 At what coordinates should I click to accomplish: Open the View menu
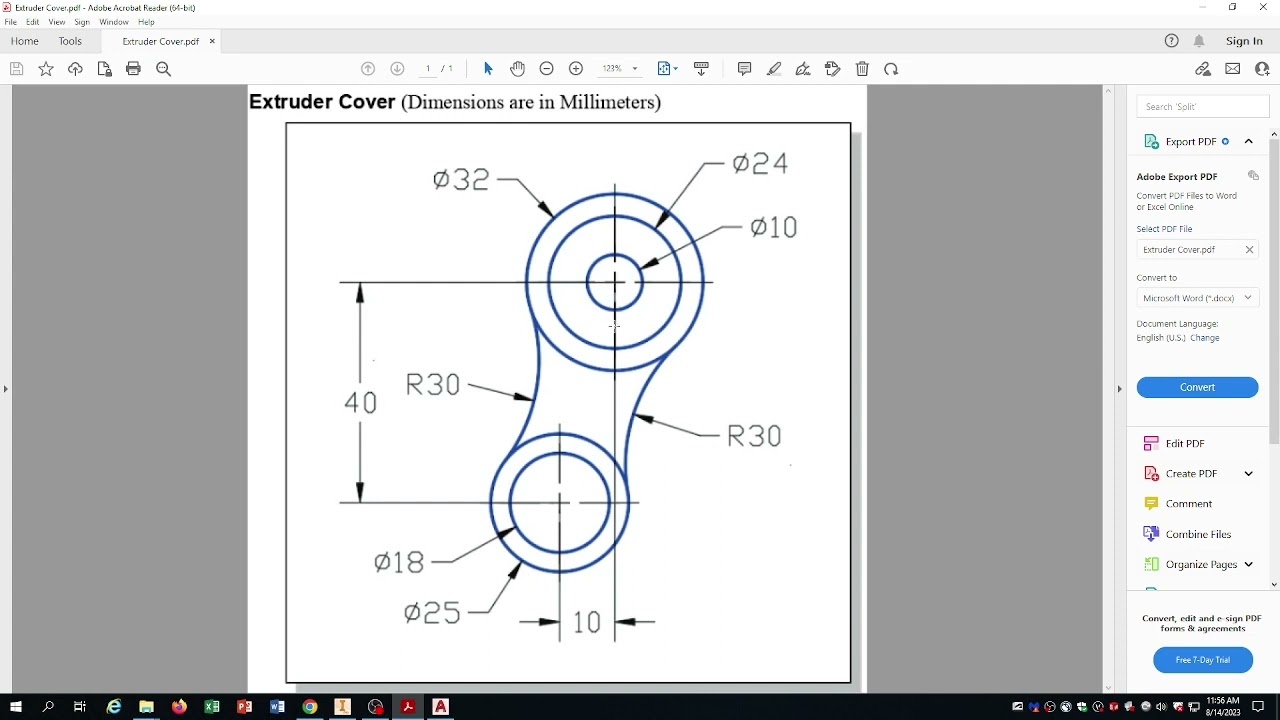click(57, 22)
